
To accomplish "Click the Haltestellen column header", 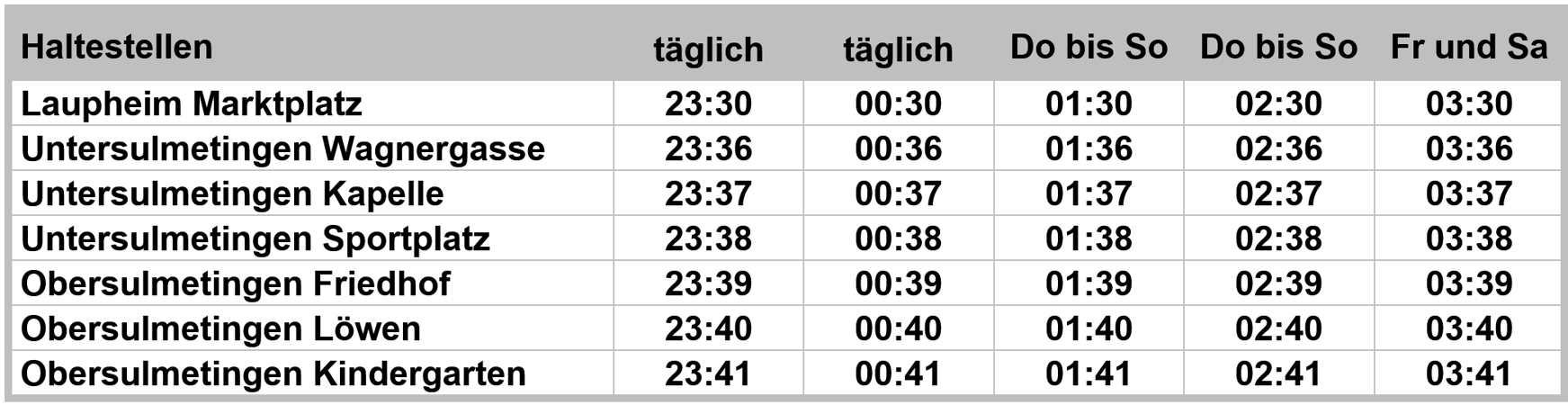I will [x=117, y=47].
